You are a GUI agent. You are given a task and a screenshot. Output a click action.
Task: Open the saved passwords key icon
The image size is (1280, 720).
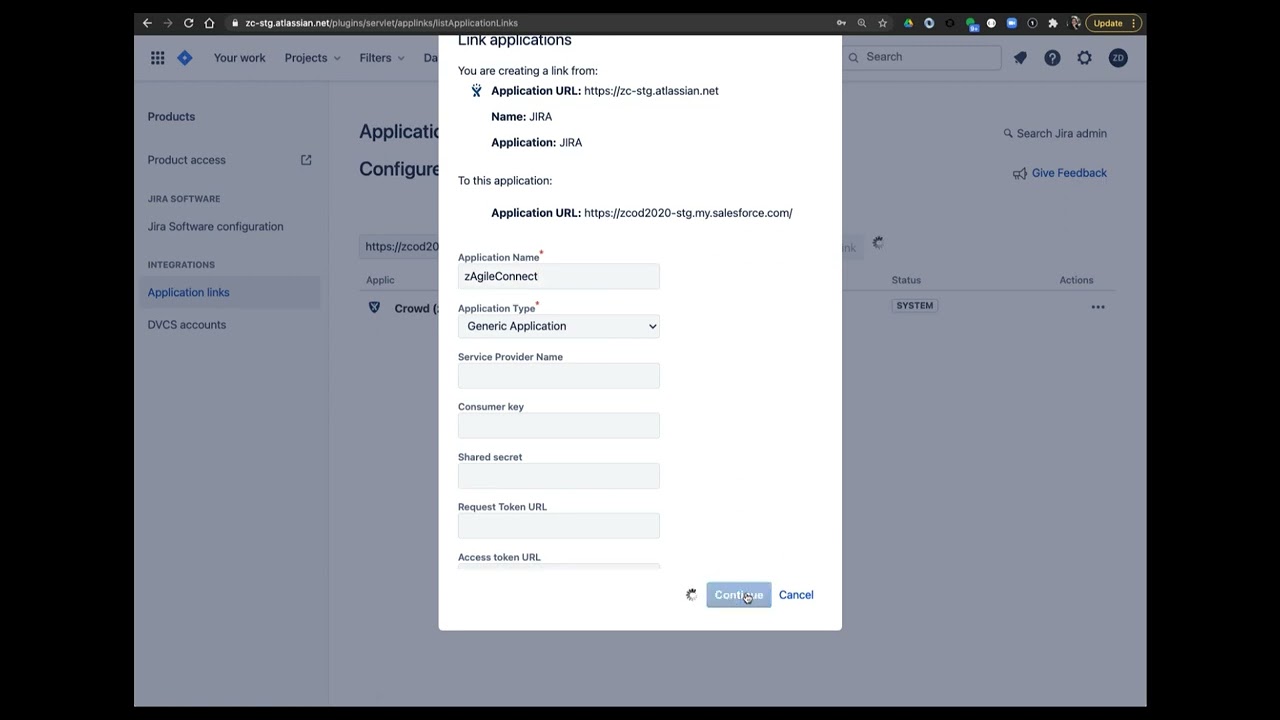pos(841,23)
